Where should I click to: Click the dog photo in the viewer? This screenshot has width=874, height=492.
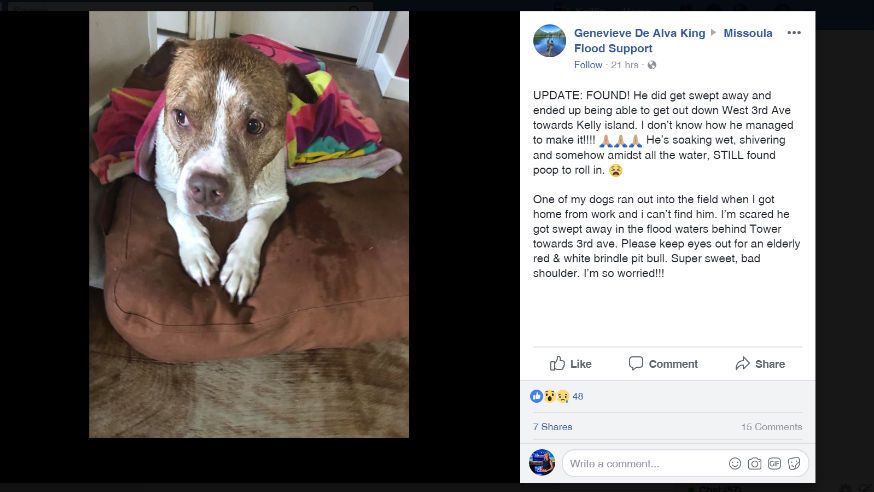click(249, 224)
